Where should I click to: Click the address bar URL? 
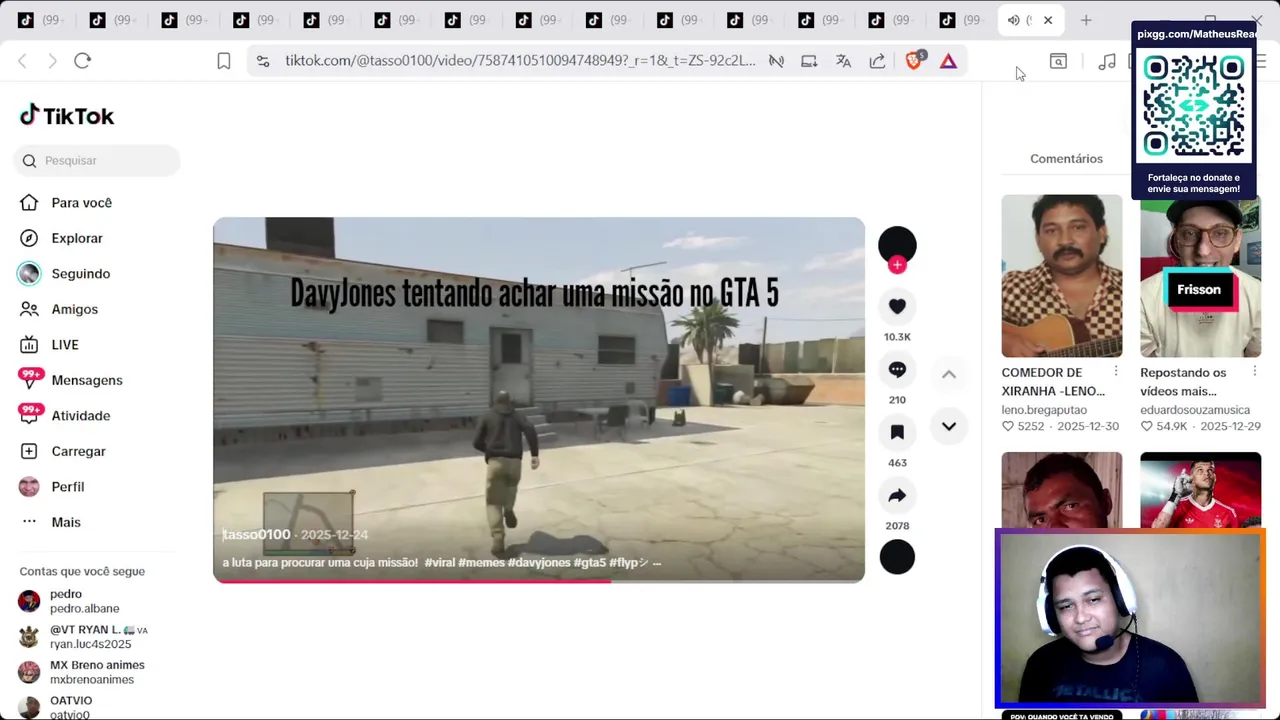520,61
